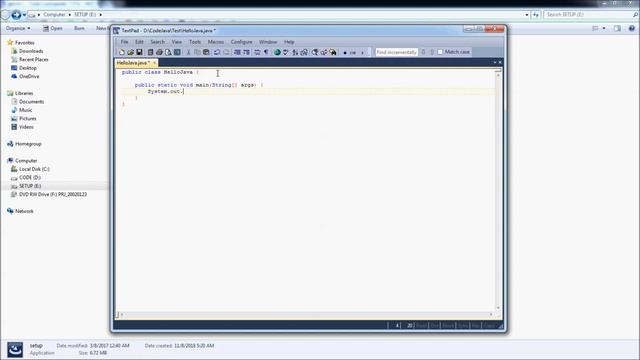Select Network in the sidebar
Screen dimensions: 640x360
pos(24,211)
